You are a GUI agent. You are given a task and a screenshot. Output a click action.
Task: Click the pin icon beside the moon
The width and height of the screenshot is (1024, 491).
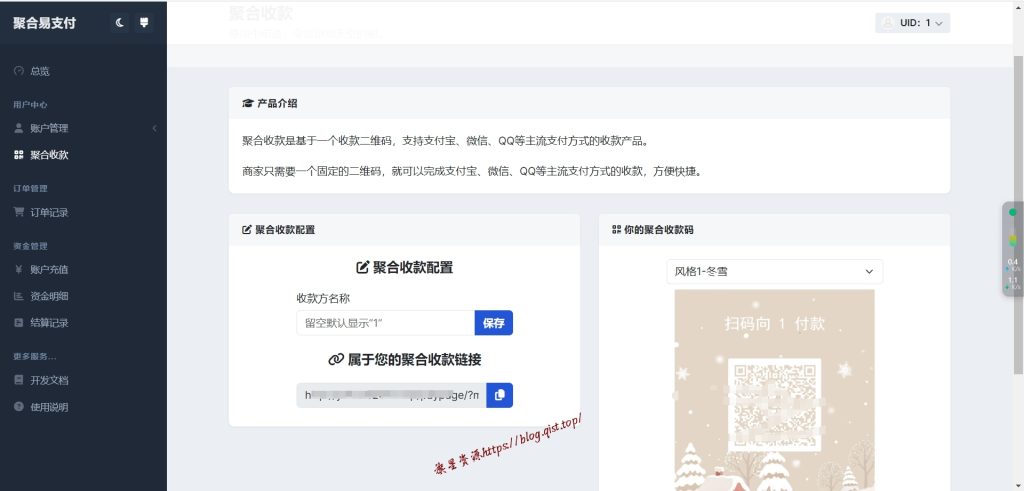pyautogui.click(x=144, y=23)
